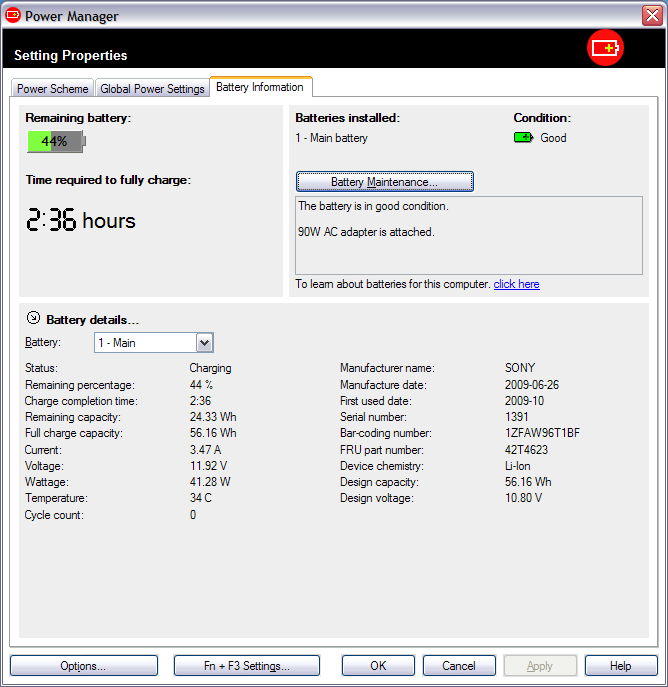
Task: Open the Options dialog
Action: (x=83, y=666)
